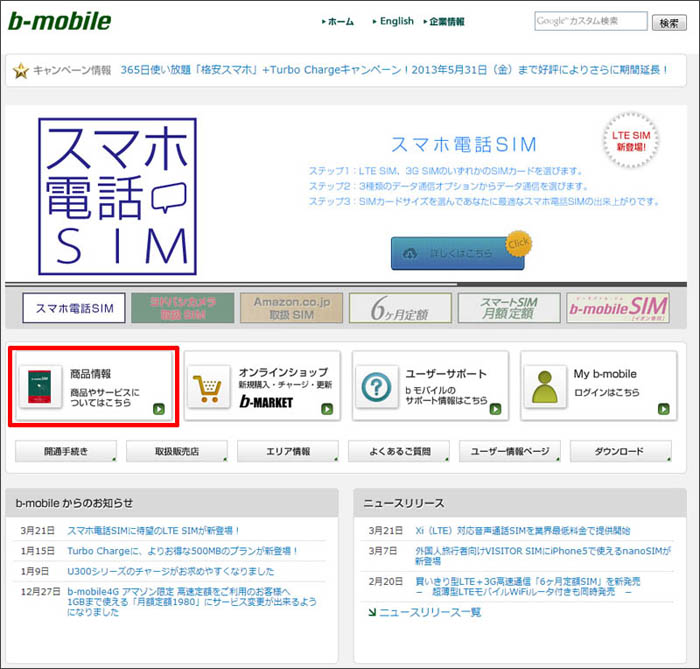Screen dimensions: 700x669
Task: Open U300シリーズ charge notice
Action: (171, 571)
